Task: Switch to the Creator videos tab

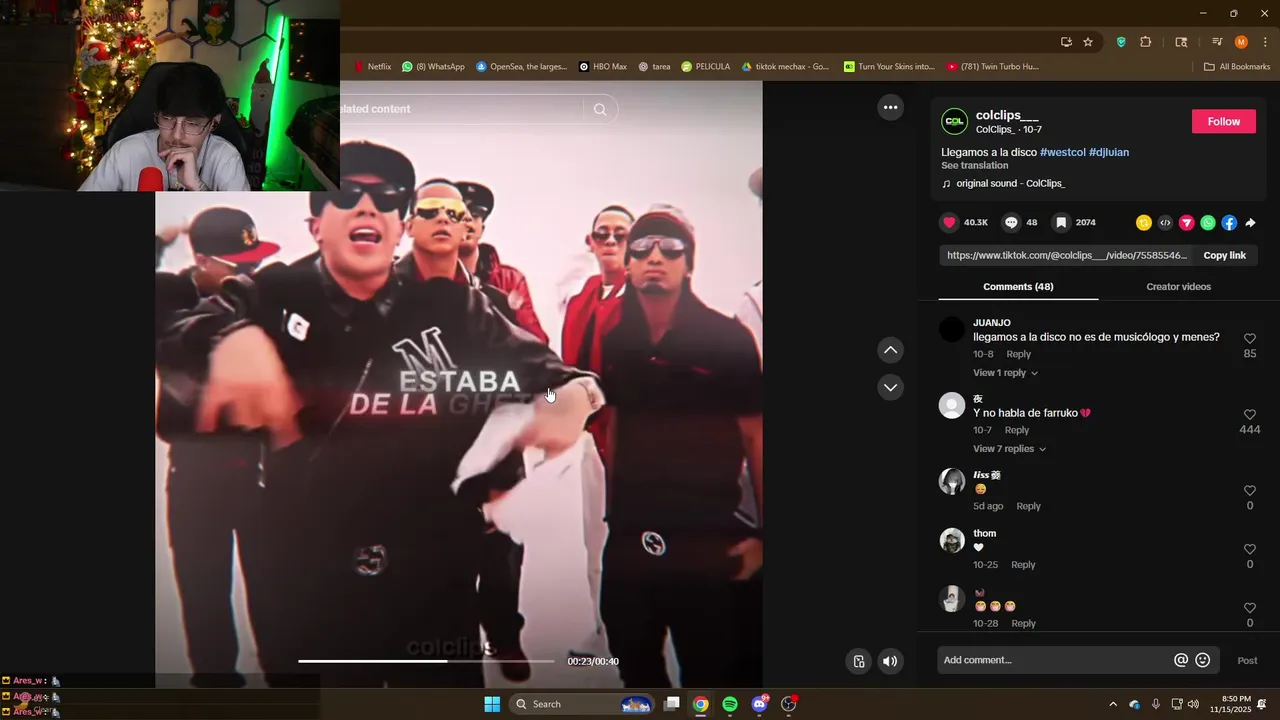Action: click(1178, 287)
